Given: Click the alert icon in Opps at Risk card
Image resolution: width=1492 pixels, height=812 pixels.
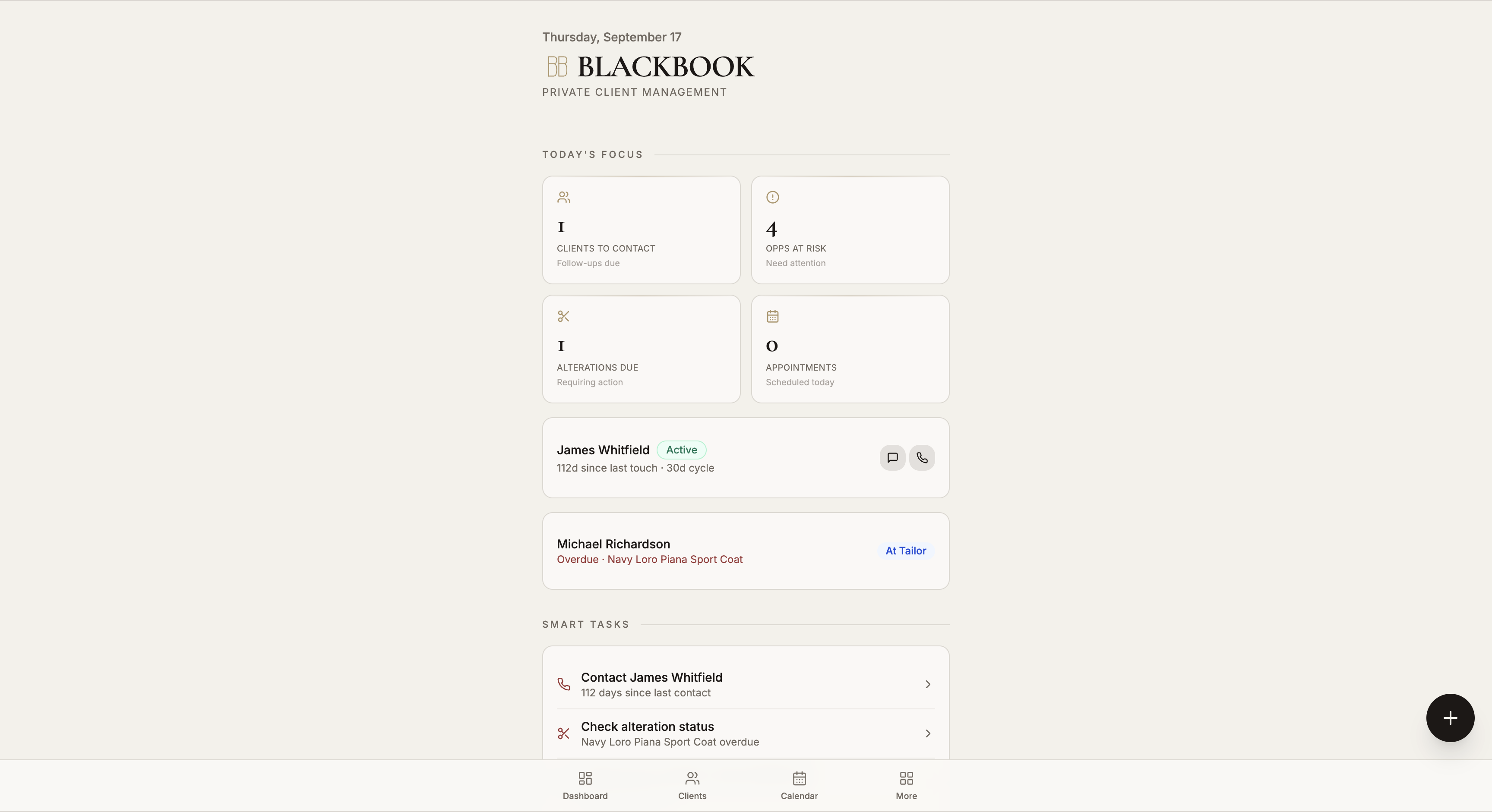Looking at the screenshot, I should [772, 197].
